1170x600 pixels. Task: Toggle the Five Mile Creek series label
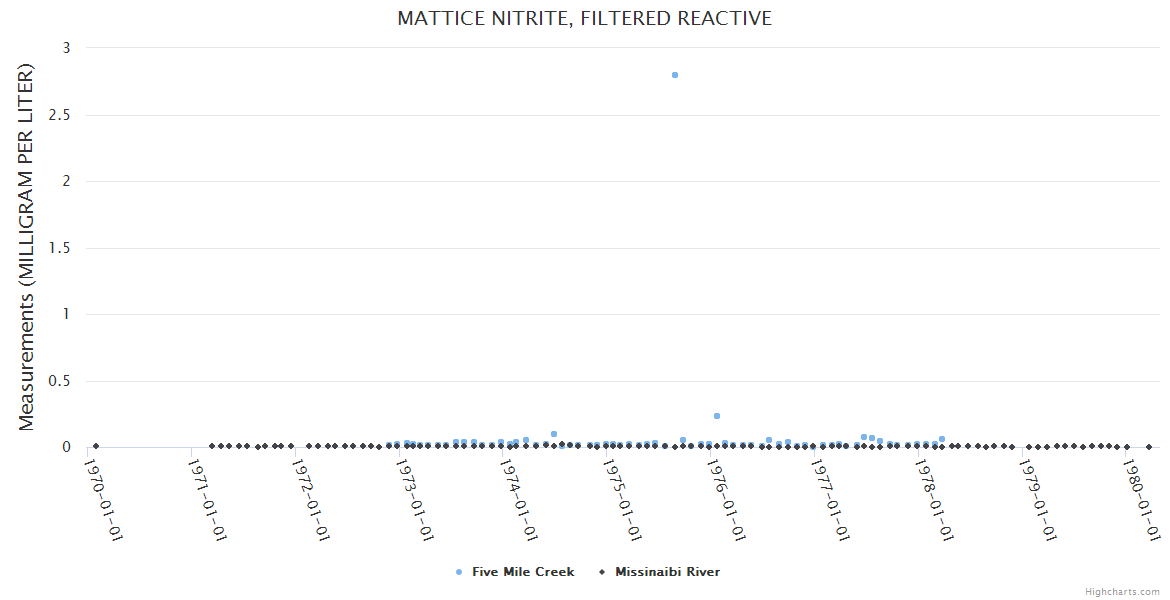[x=522, y=572]
